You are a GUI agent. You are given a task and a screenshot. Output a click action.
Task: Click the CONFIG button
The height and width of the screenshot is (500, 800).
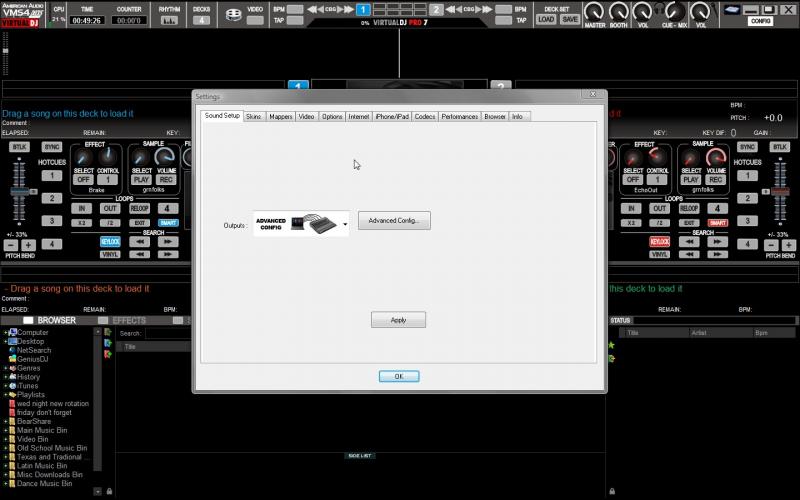(760, 21)
